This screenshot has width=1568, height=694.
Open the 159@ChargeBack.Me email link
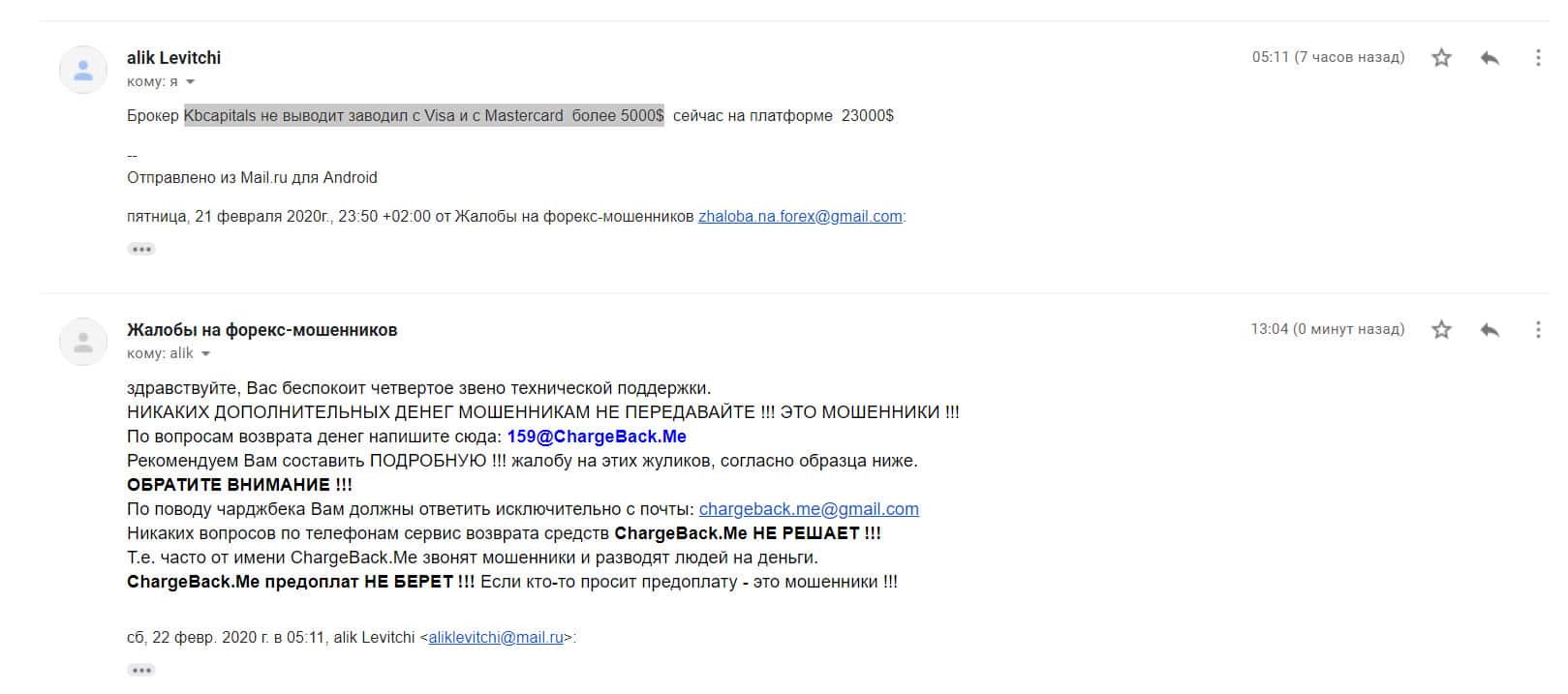597,437
